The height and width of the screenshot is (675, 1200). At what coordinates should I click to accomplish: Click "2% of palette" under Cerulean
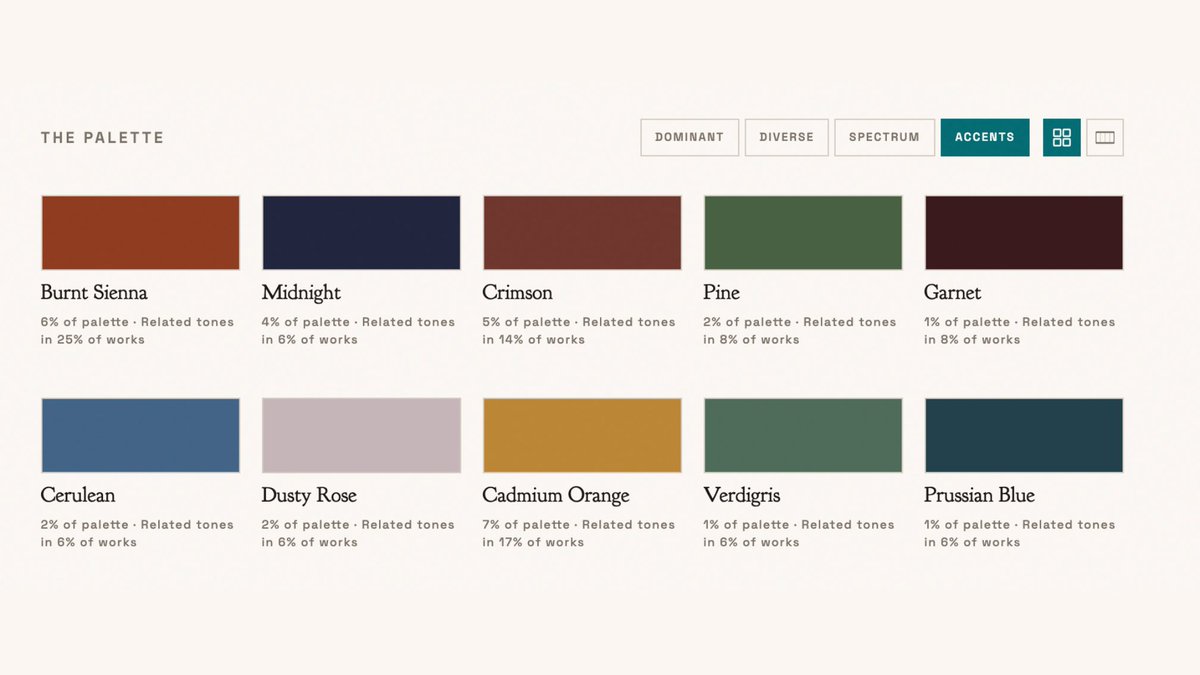[85, 525]
